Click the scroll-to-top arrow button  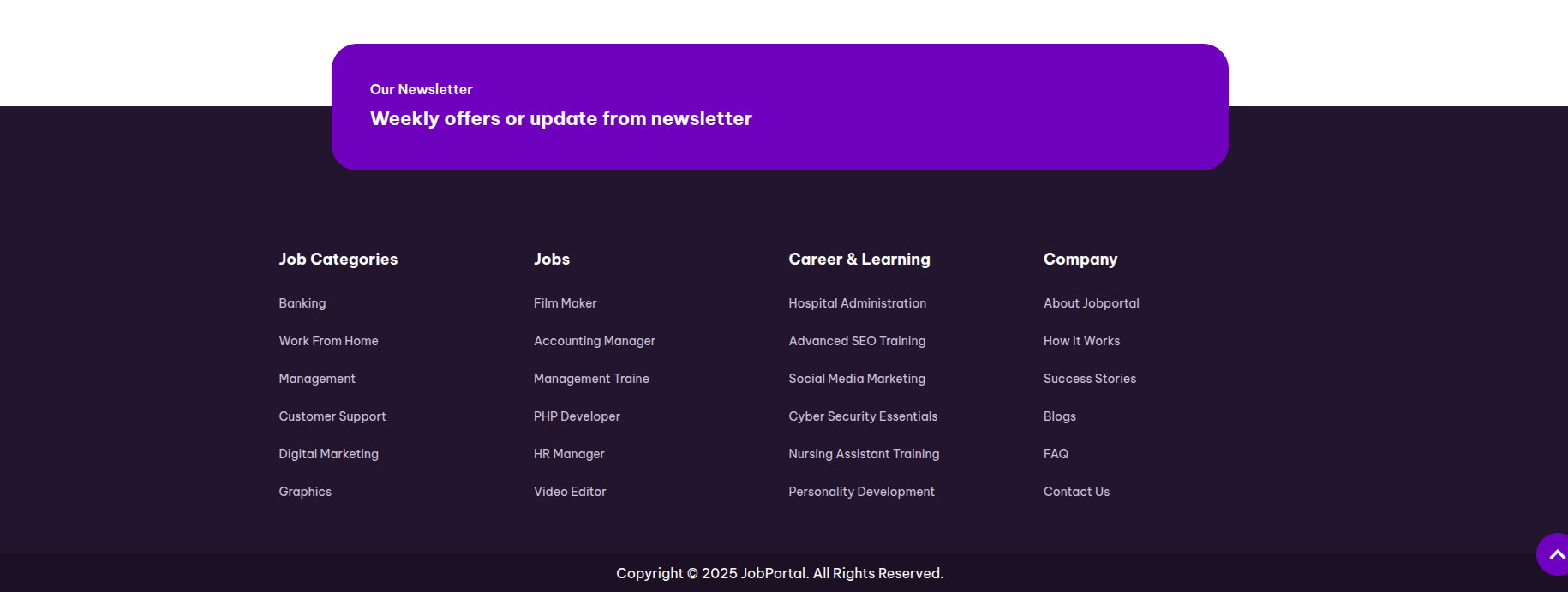1554,555
